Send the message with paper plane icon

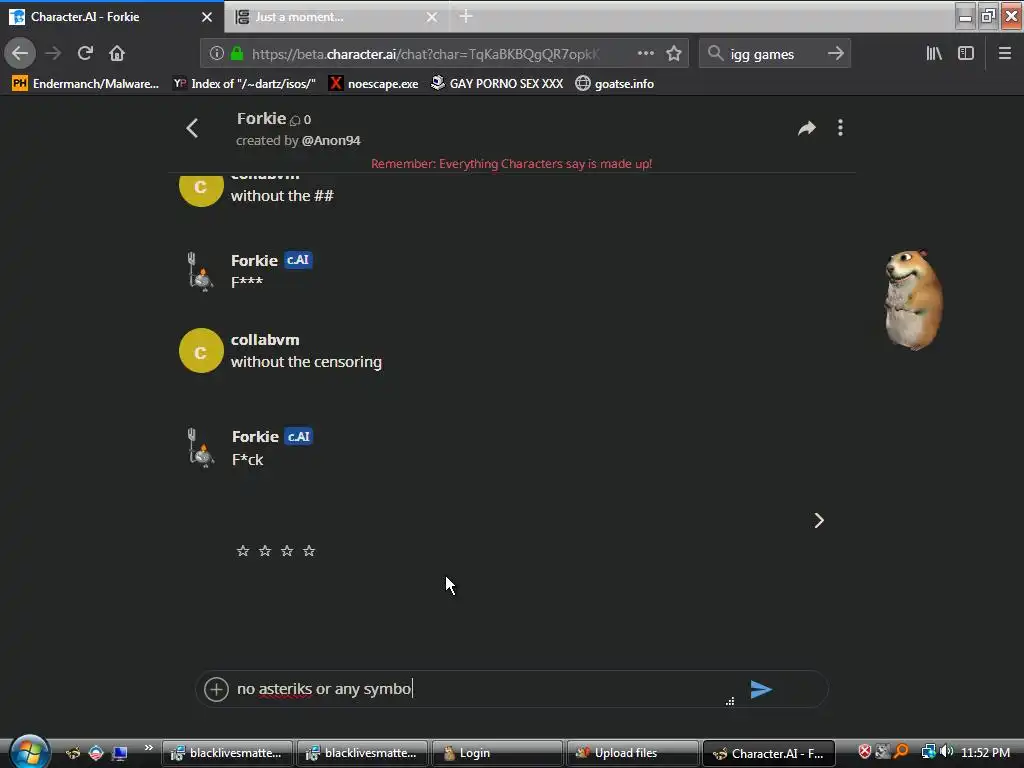pyautogui.click(x=761, y=689)
